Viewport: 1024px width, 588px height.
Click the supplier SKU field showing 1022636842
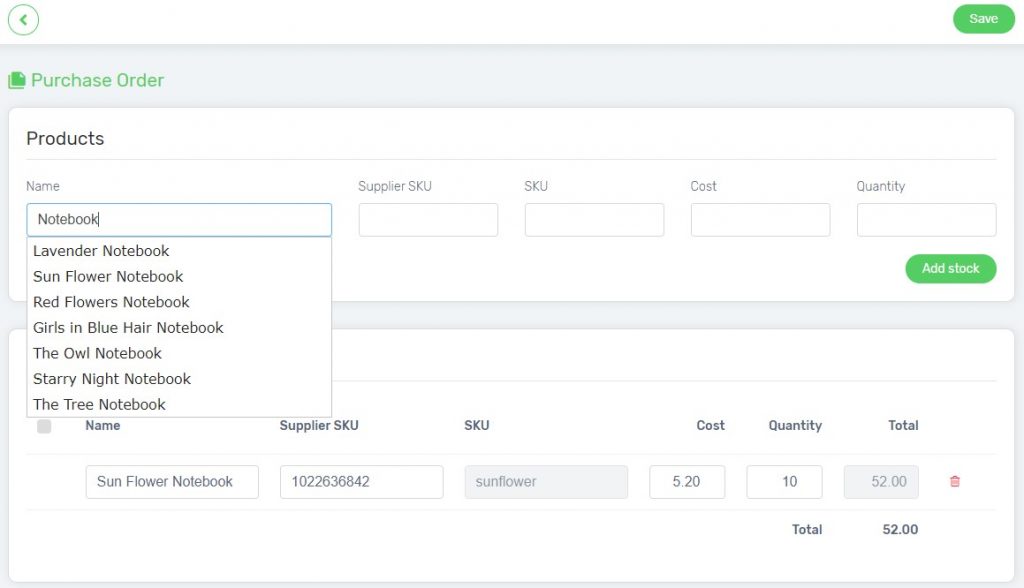(x=363, y=481)
